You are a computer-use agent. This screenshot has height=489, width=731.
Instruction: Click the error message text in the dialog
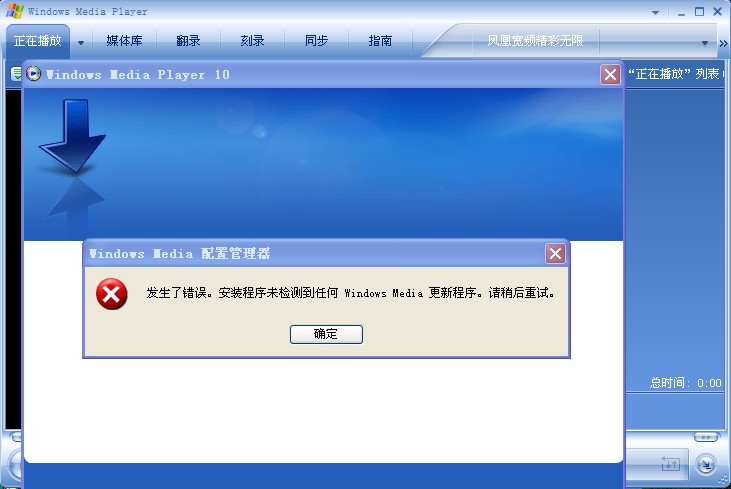pos(350,293)
